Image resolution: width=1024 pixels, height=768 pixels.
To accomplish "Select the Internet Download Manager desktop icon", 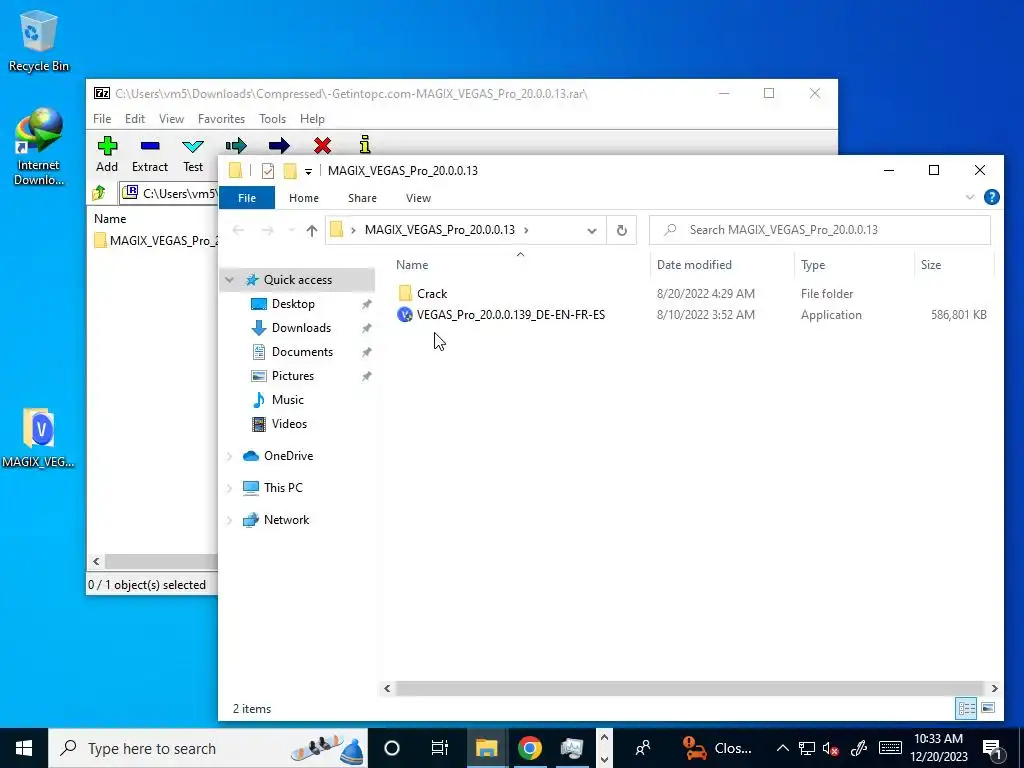I will [39, 148].
